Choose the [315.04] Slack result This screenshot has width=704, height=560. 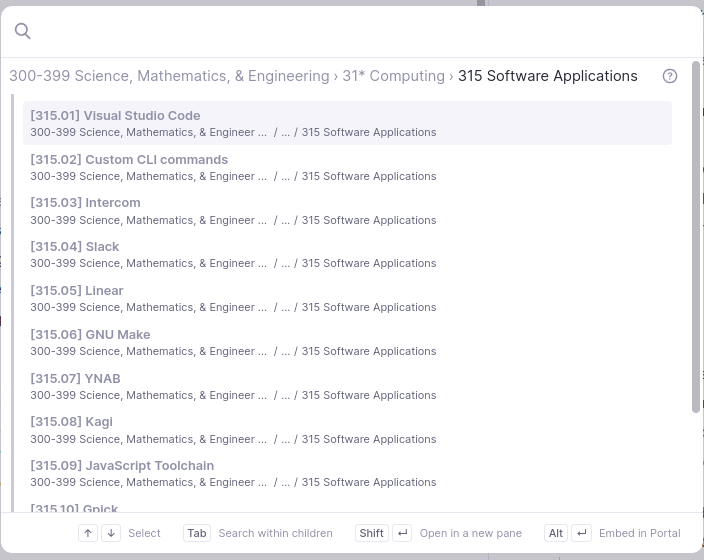click(x=75, y=247)
